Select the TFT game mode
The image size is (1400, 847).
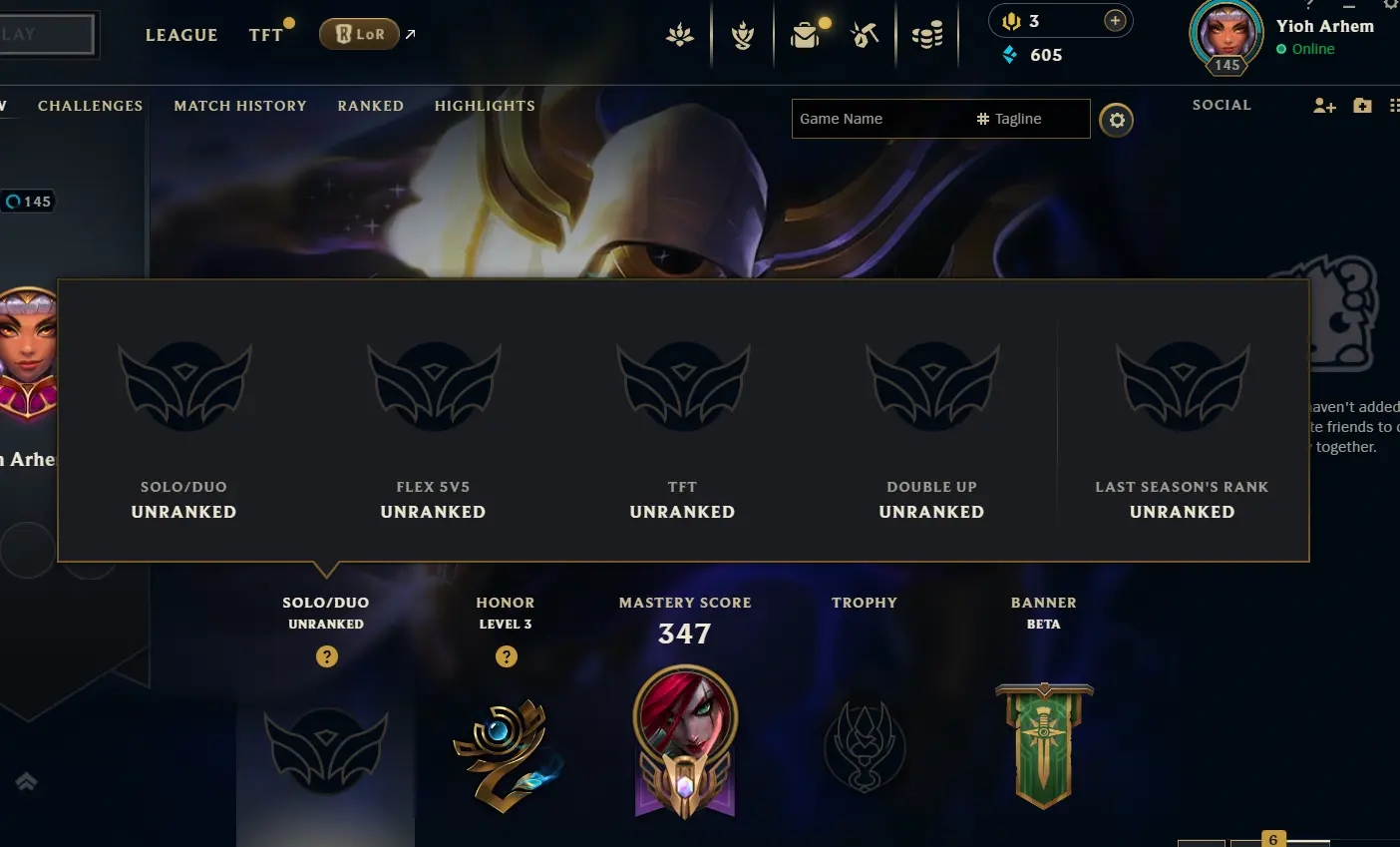[266, 35]
